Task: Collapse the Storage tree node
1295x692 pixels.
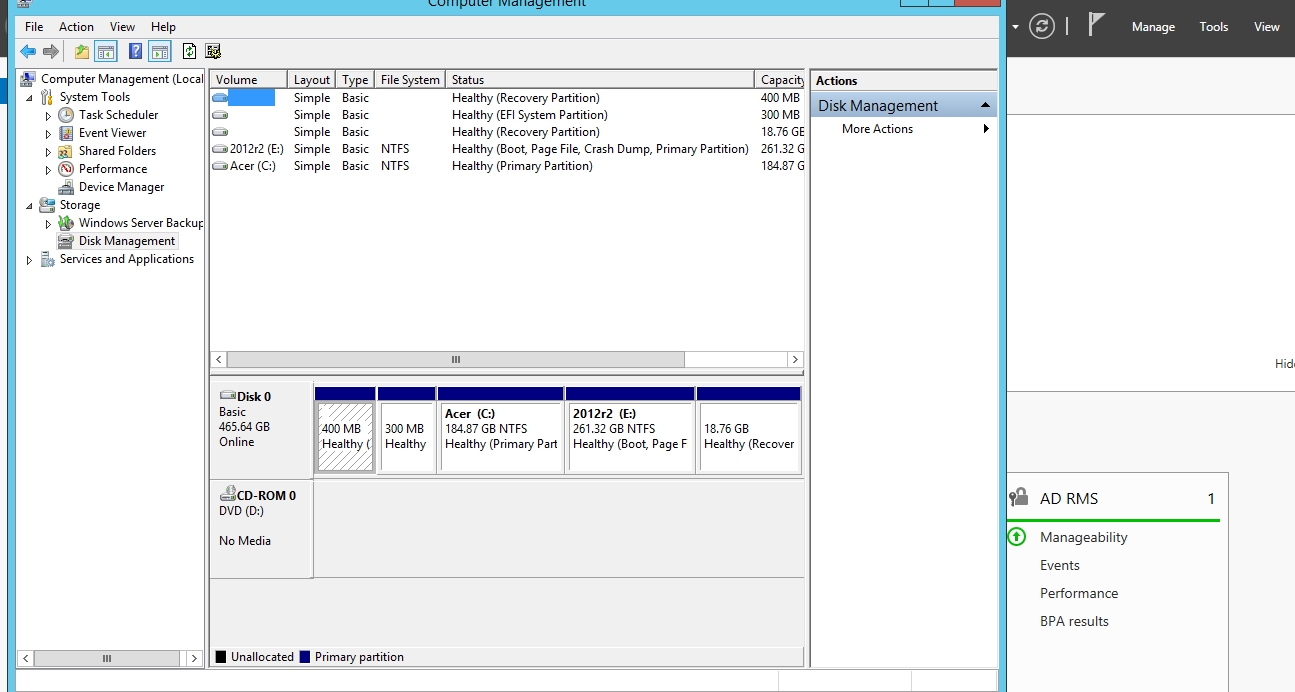Action: tap(29, 206)
